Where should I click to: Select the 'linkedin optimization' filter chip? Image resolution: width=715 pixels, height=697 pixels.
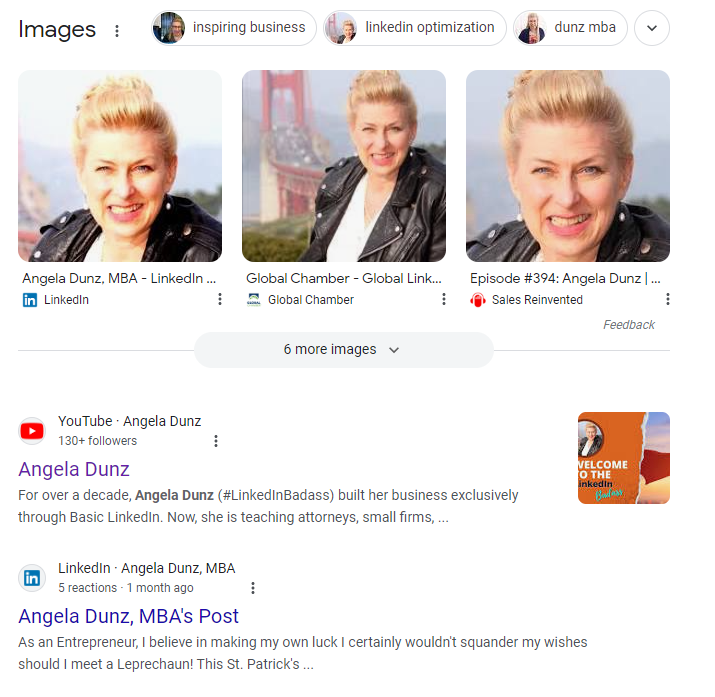415,28
